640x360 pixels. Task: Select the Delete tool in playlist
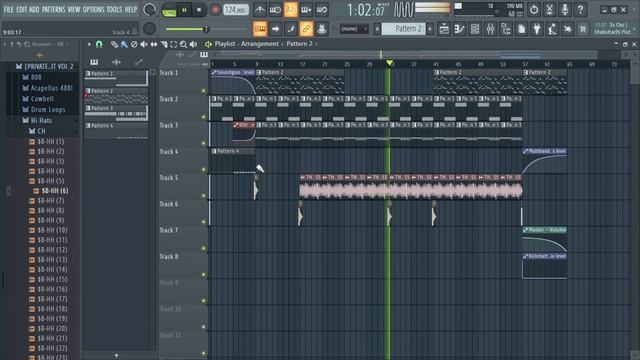click(134, 44)
